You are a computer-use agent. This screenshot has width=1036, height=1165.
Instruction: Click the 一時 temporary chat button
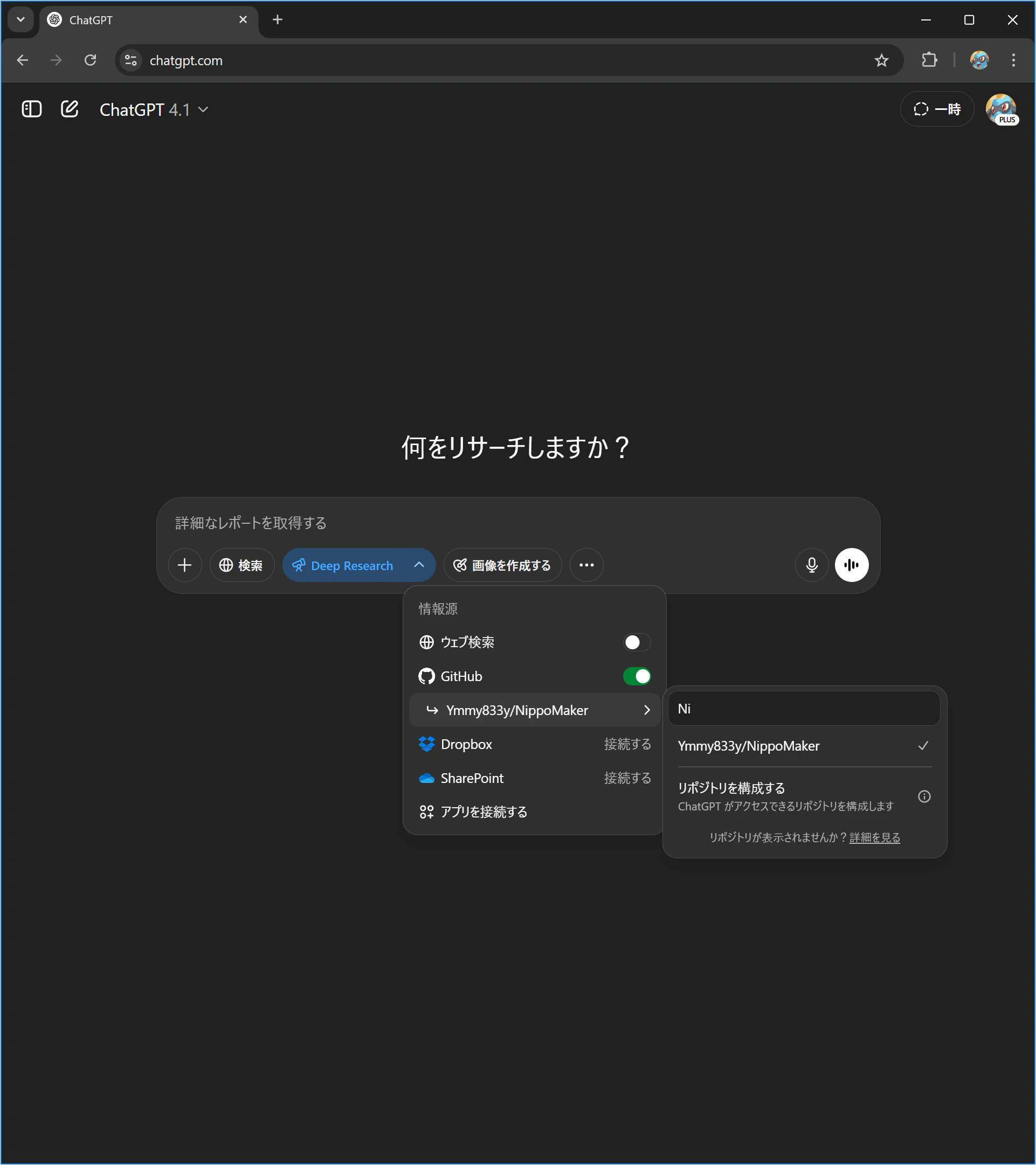pyautogui.click(x=937, y=109)
